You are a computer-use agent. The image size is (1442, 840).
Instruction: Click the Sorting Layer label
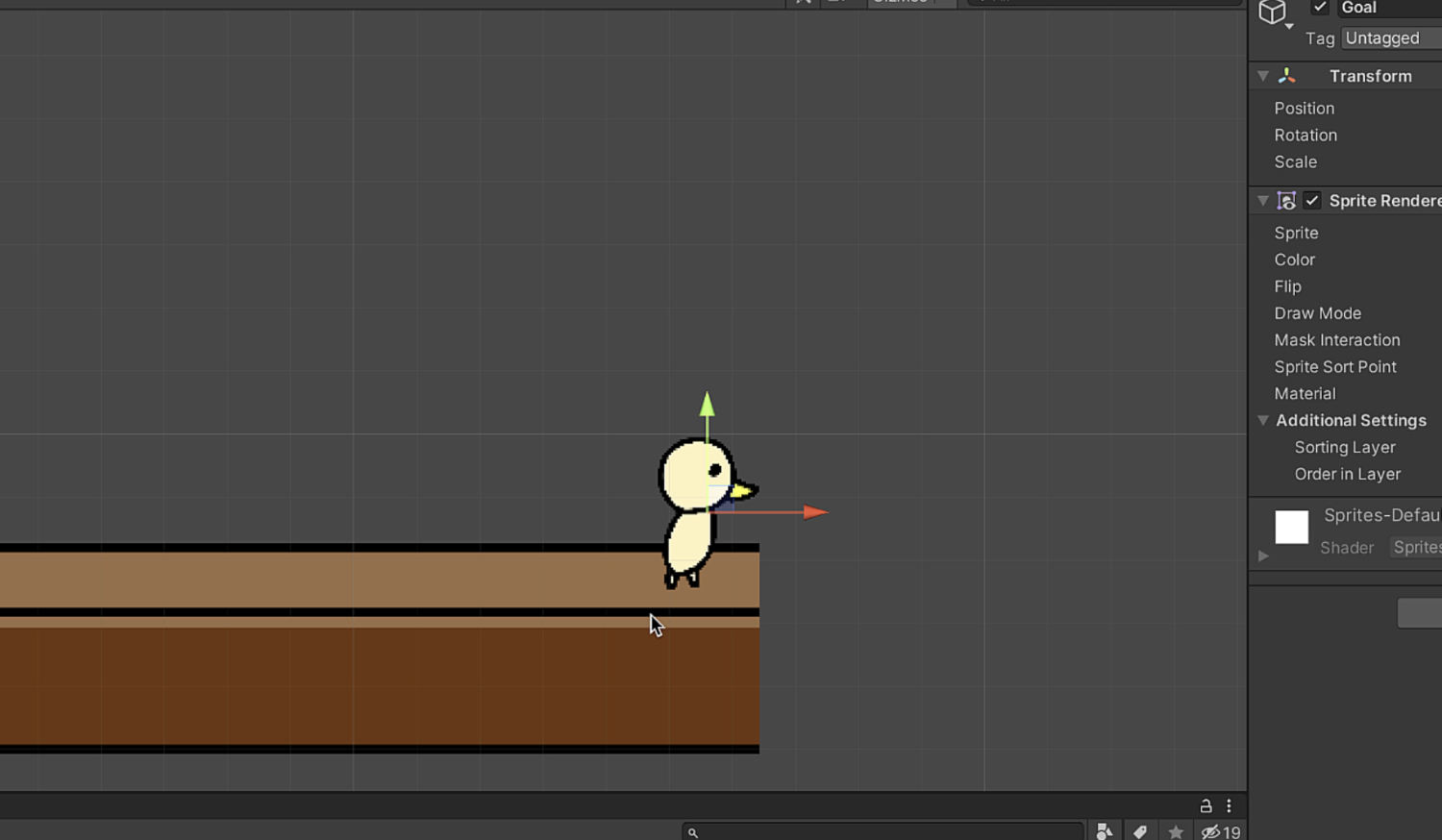click(x=1344, y=448)
